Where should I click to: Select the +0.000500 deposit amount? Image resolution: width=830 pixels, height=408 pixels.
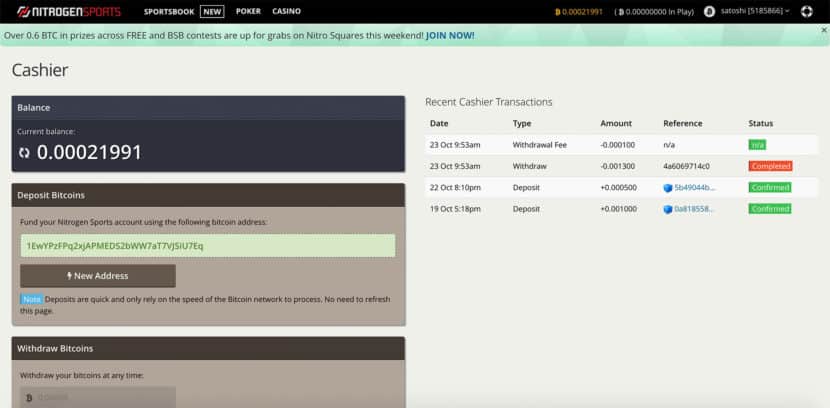tap(618, 187)
